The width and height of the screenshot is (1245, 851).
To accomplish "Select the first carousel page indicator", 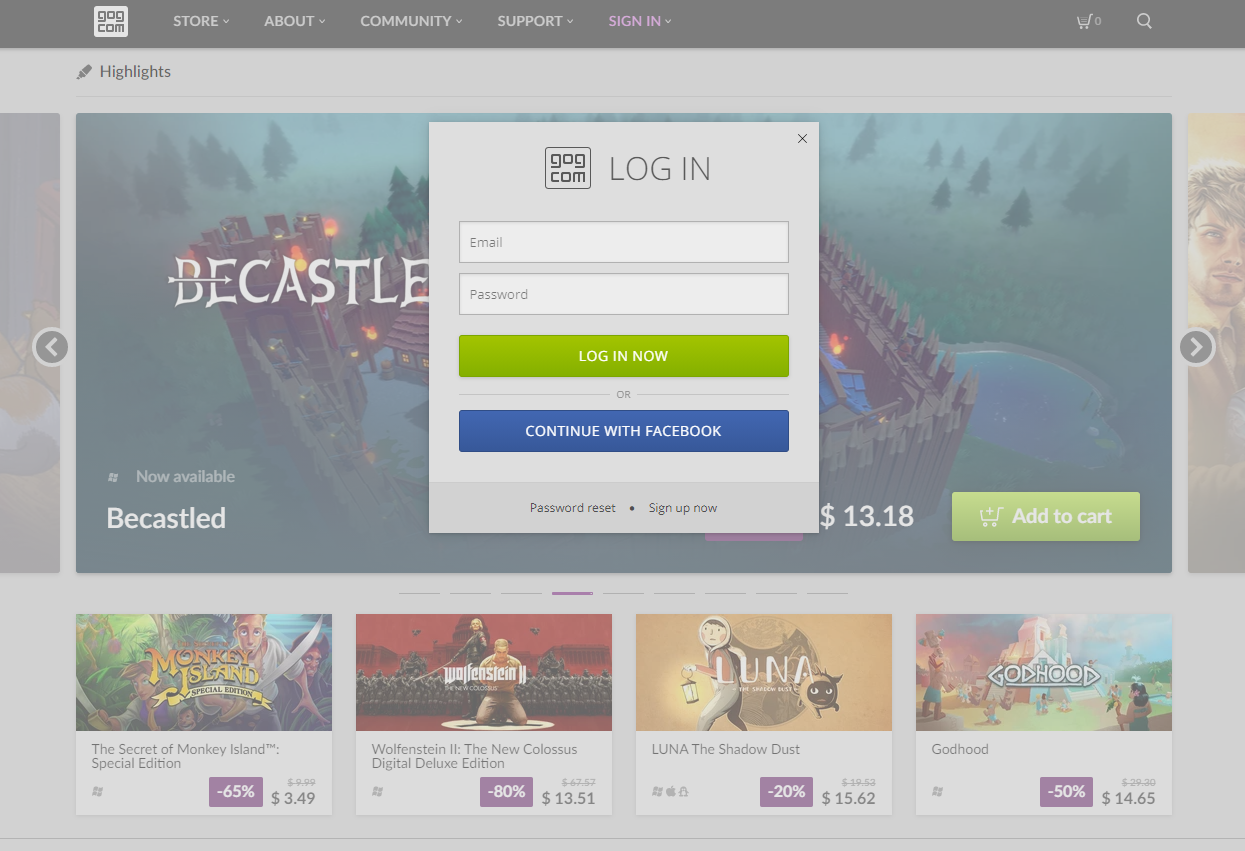I will coord(419,593).
